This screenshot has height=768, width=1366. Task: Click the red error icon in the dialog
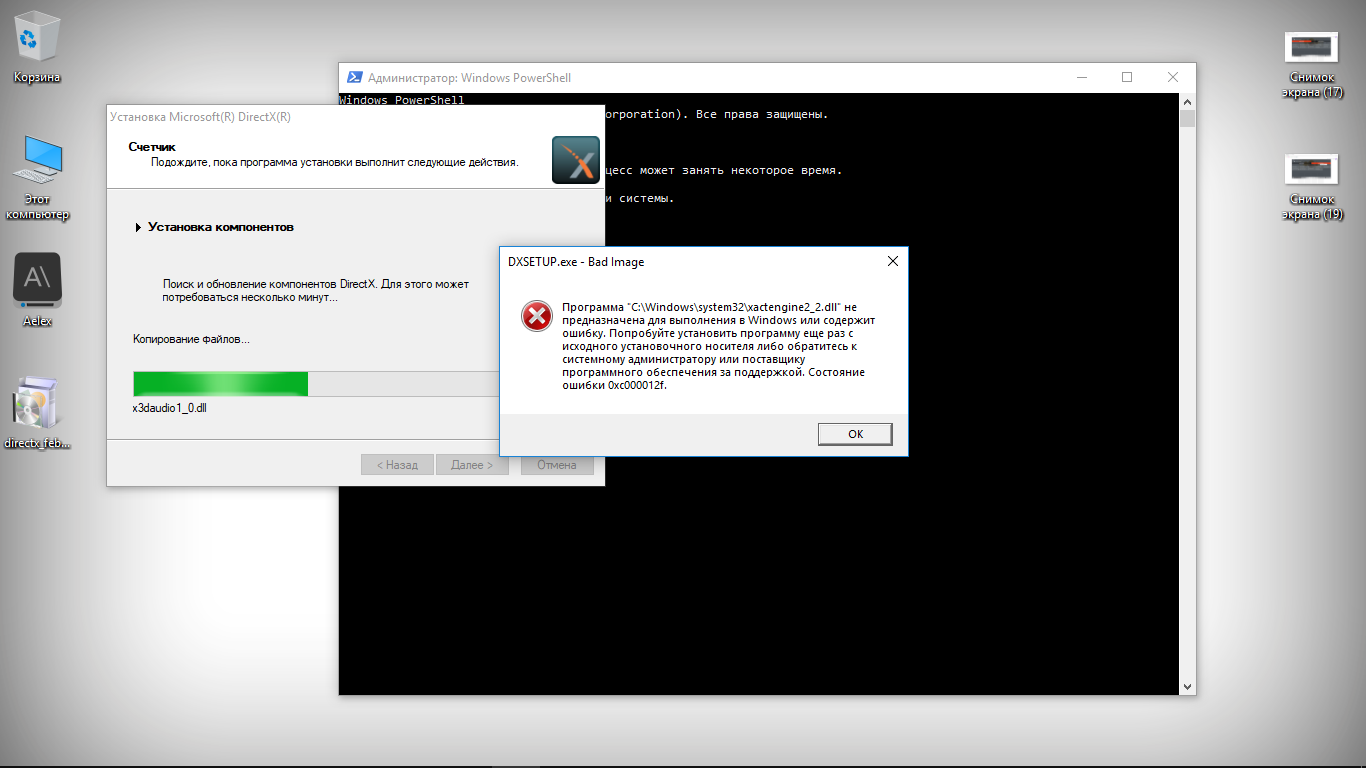click(537, 316)
